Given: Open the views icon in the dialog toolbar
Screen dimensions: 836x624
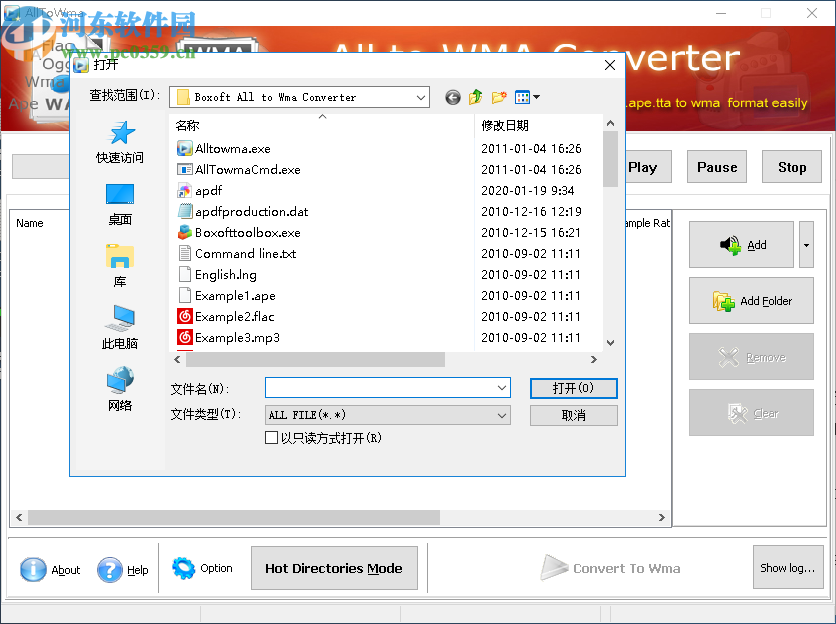Looking at the screenshot, I should coord(523,97).
